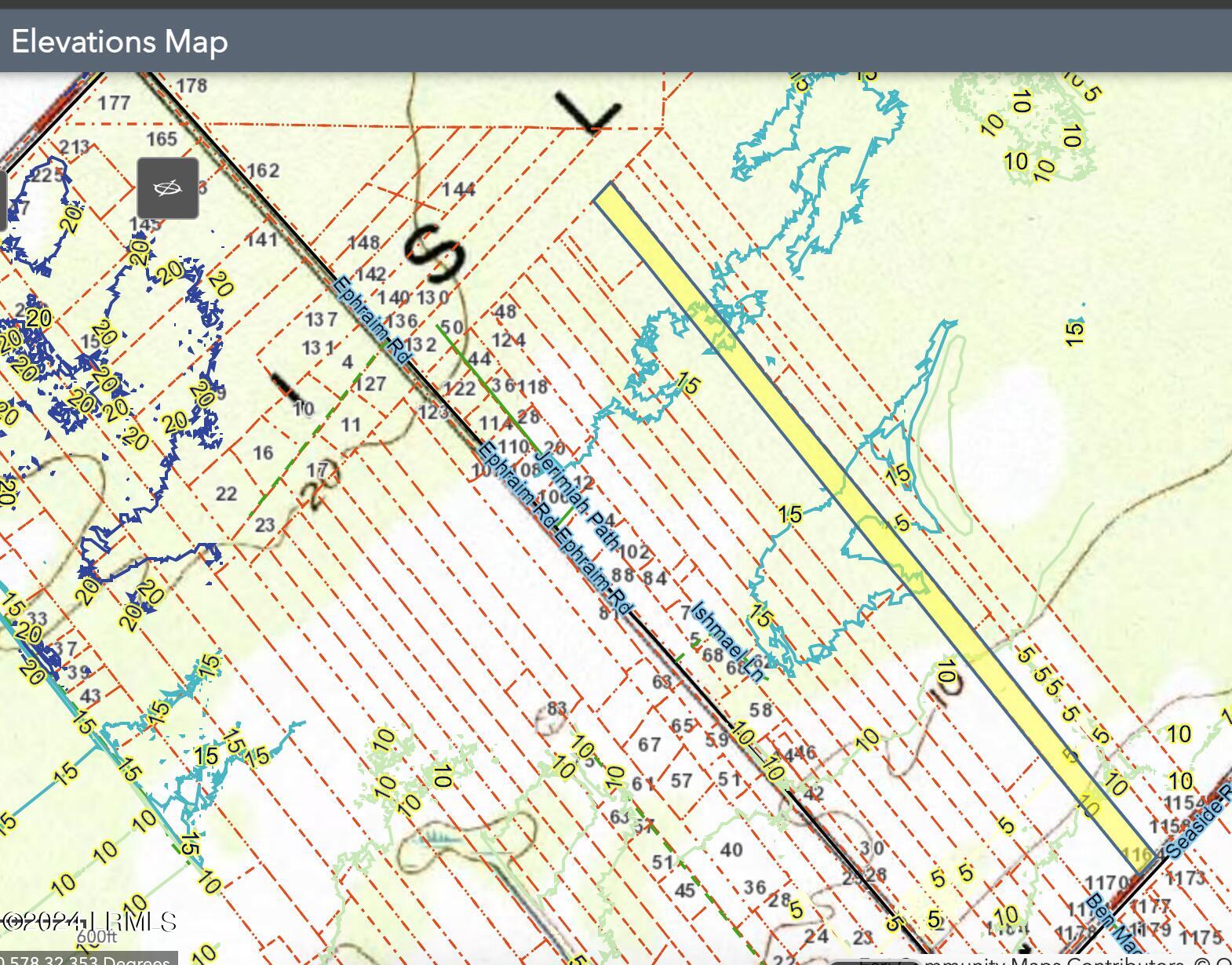Click parcel number 162
The height and width of the screenshot is (965, 1232).
click(x=263, y=170)
